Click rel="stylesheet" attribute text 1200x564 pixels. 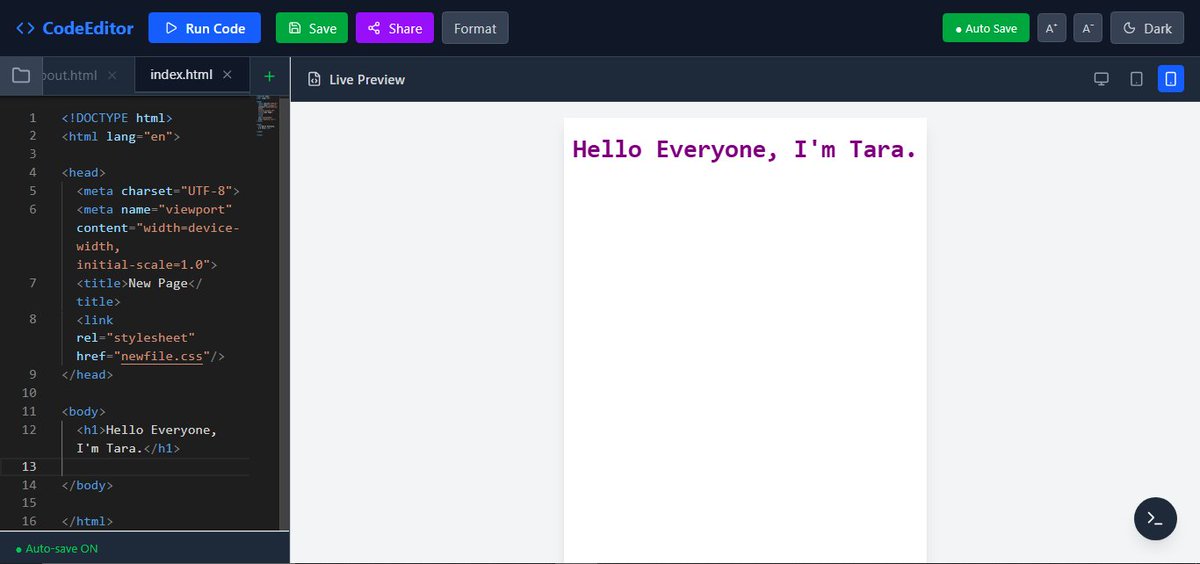coord(135,338)
